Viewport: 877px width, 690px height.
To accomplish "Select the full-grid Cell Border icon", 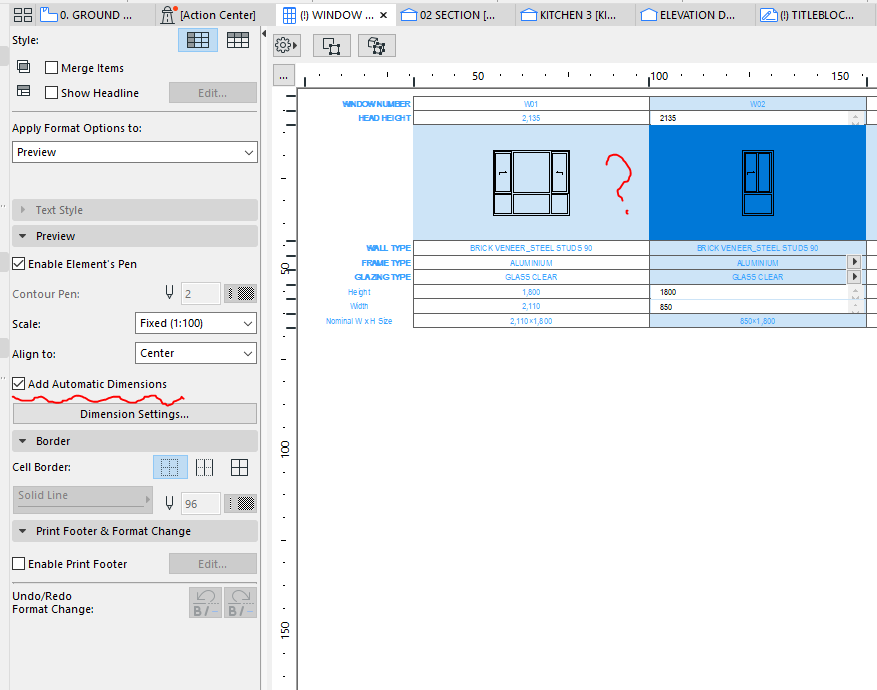I will 238,466.
